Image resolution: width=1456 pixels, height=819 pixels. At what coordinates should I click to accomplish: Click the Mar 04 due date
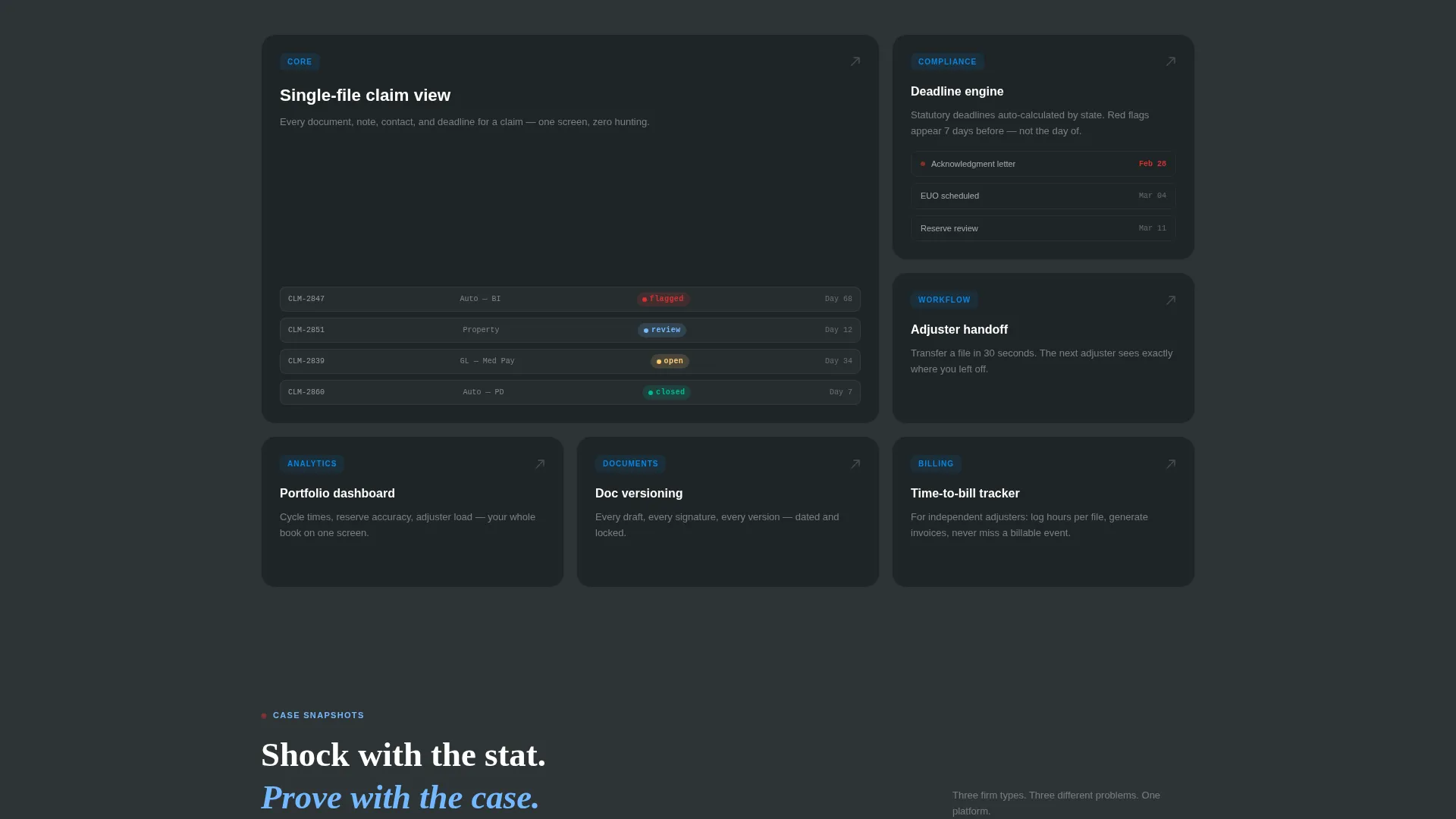tap(1153, 196)
